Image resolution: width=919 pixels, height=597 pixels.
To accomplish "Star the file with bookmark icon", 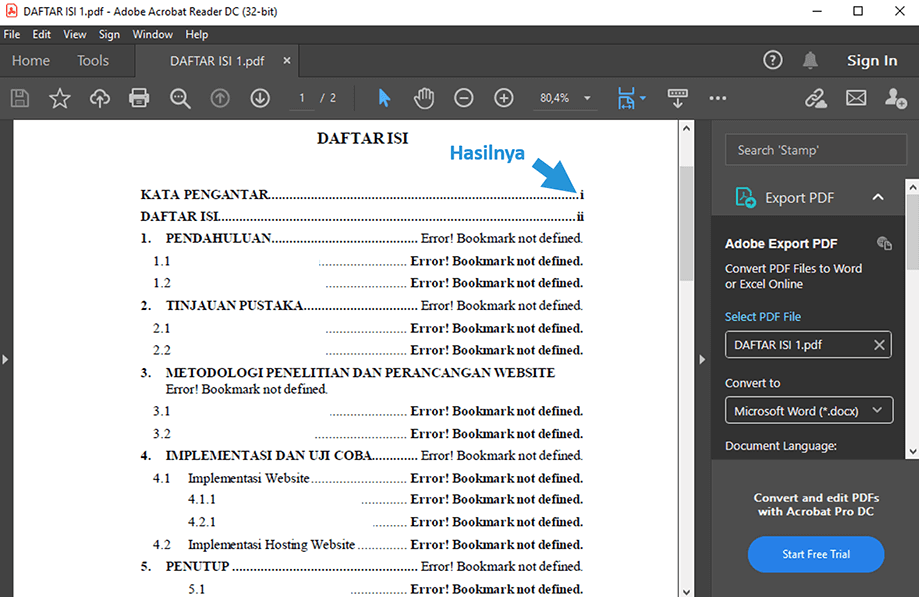I will point(59,98).
